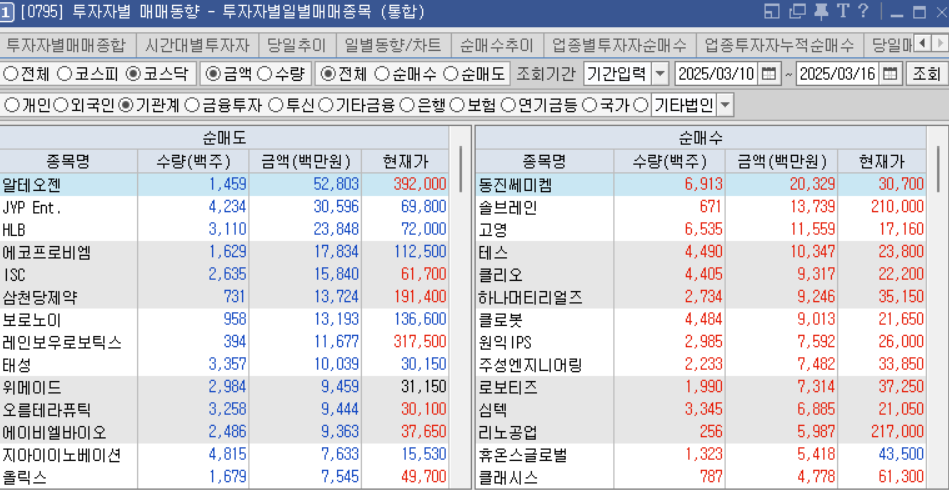Screen dimensions: 949x490
Task: Select the 순매수 filter radio button
Action: coord(381,74)
